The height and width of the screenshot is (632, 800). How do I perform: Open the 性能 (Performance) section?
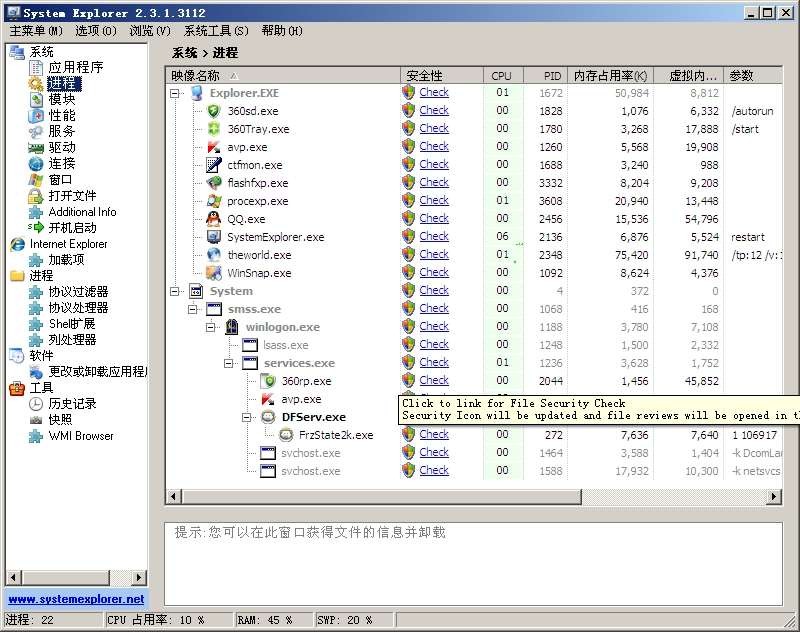pos(60,116)
